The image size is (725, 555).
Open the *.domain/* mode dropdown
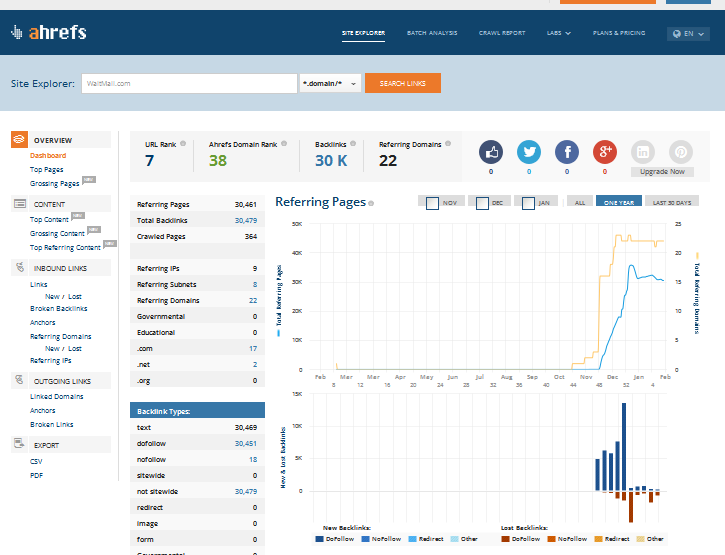[330, 83]
